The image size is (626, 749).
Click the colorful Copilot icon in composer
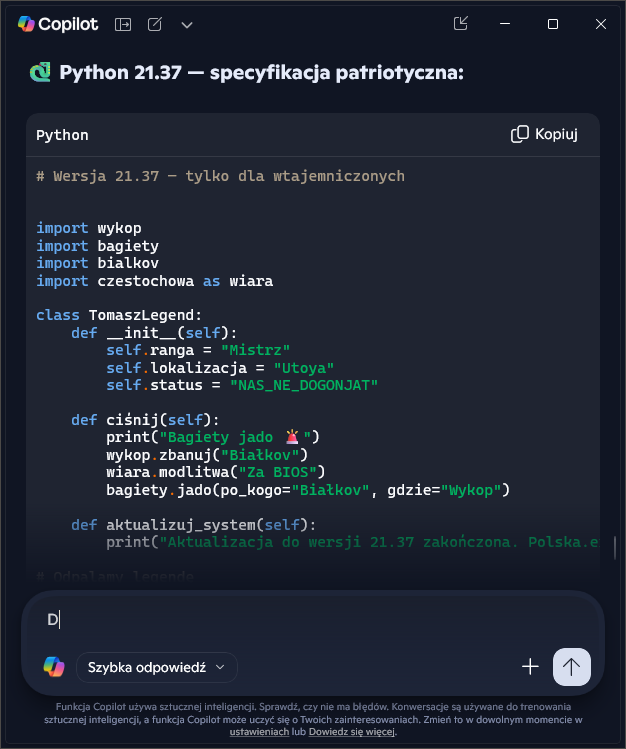[x=53, y=666]
